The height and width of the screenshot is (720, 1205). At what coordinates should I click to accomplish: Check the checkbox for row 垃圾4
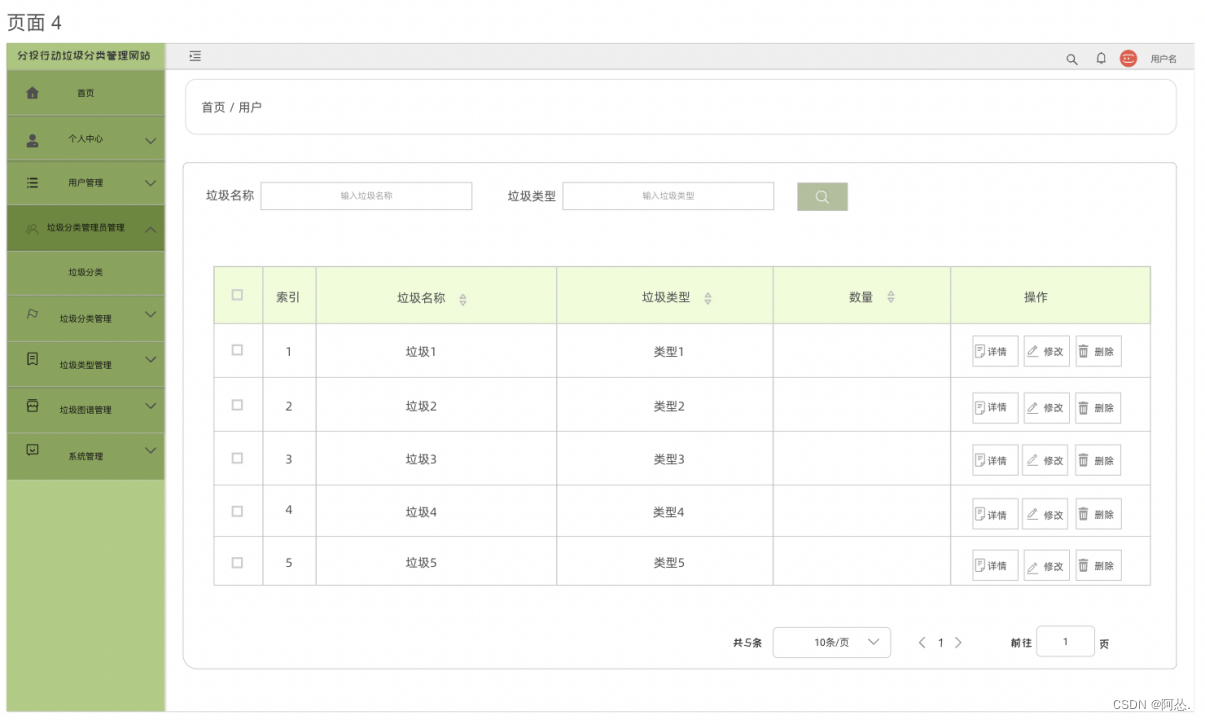pyautogui.click(x=237, y=511)
